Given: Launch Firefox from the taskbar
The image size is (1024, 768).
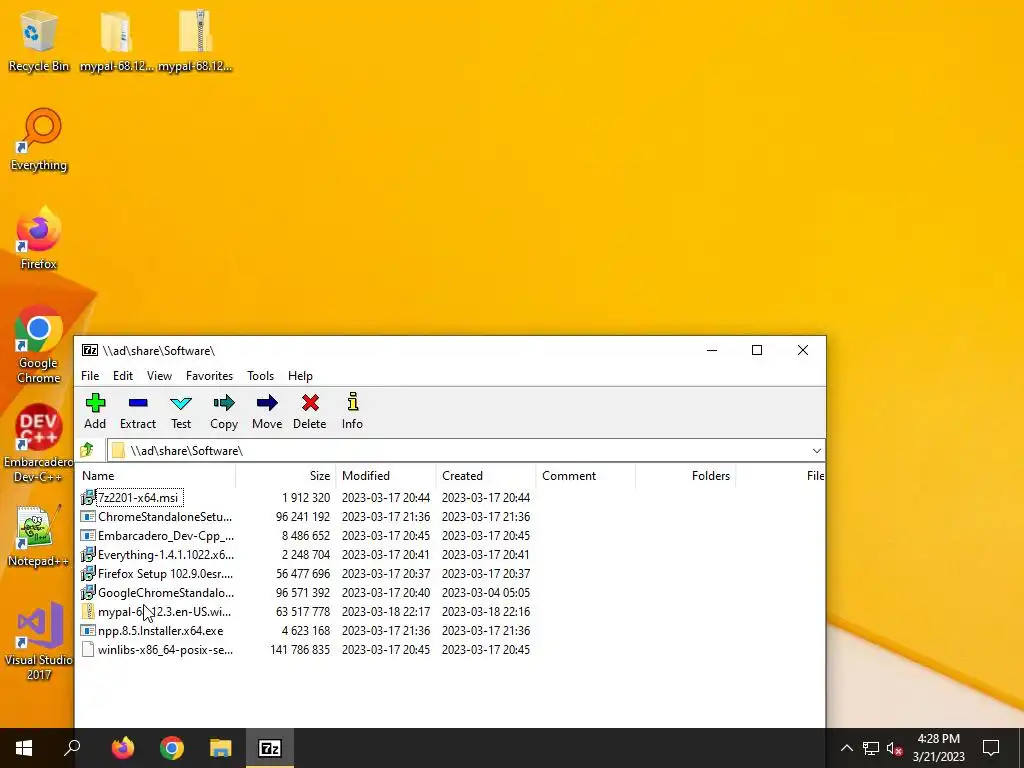Looking at the screenshot, I should tap(123, 748).
